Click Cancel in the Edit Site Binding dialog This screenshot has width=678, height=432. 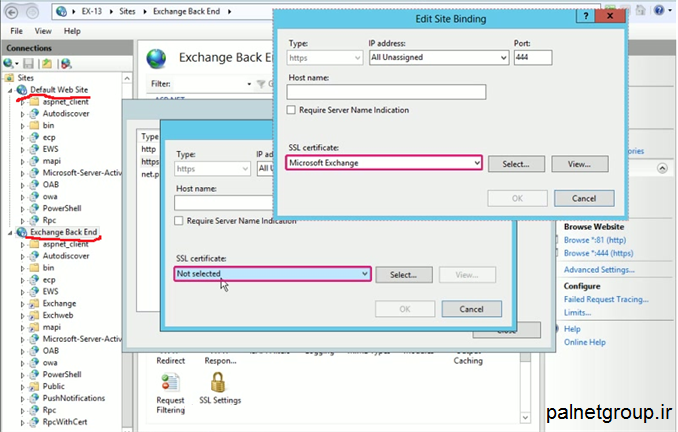(x=584, y=198)
